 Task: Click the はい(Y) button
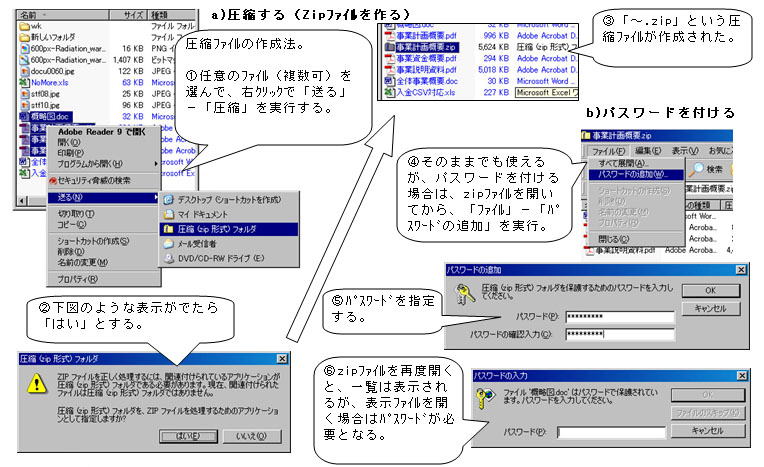point(188,436)
